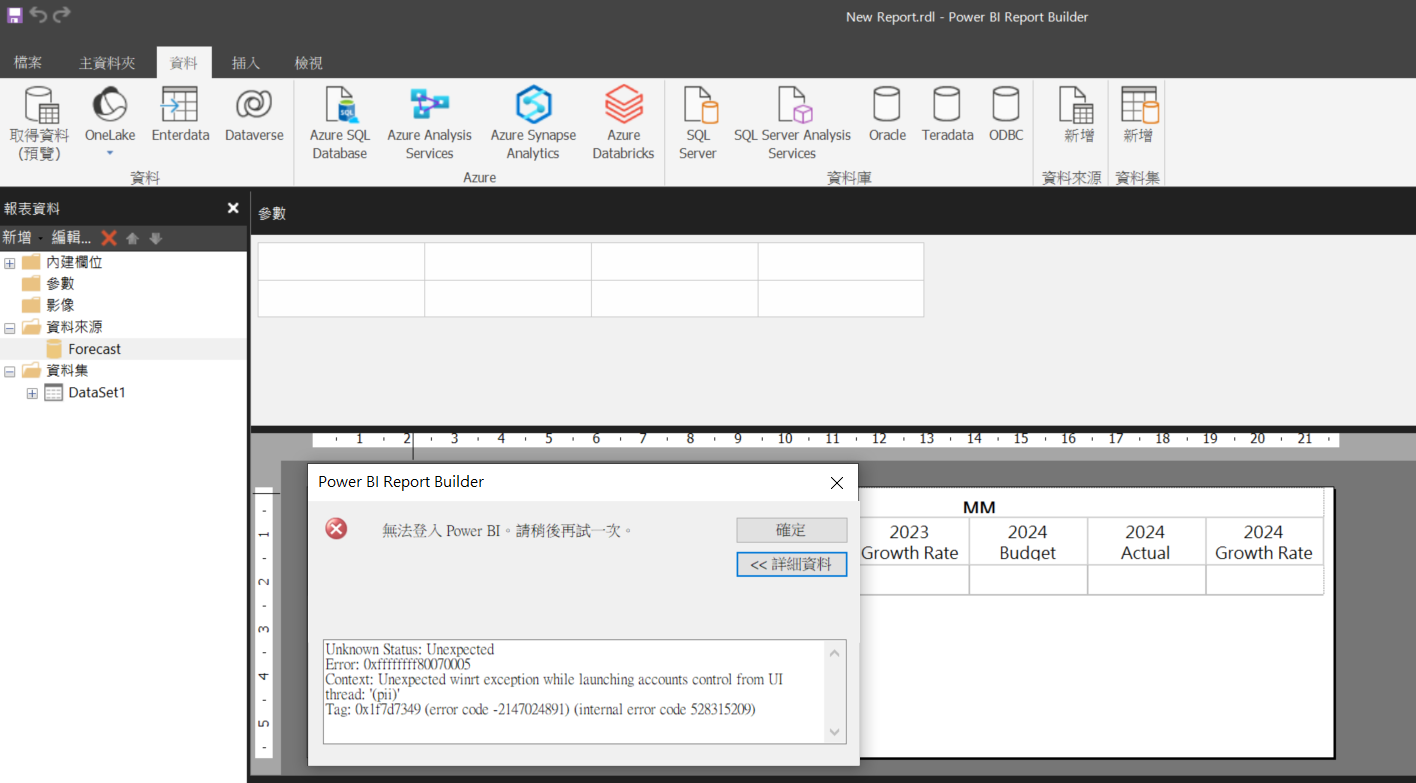Choose the Dataverse connector icon
The width and height of the screenshot is (1416, 783).
(254, 114)
